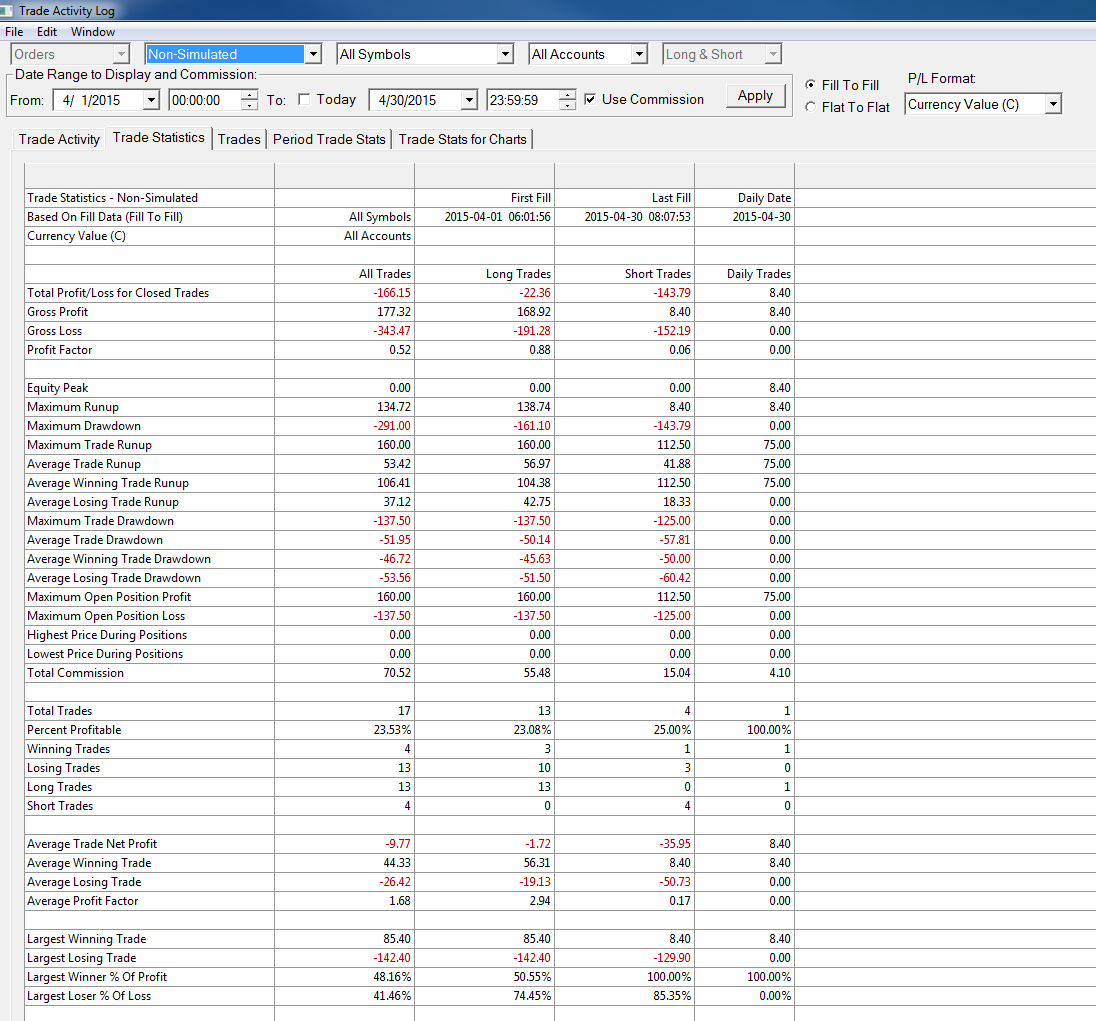Increase the From time with up spinner

250,95
